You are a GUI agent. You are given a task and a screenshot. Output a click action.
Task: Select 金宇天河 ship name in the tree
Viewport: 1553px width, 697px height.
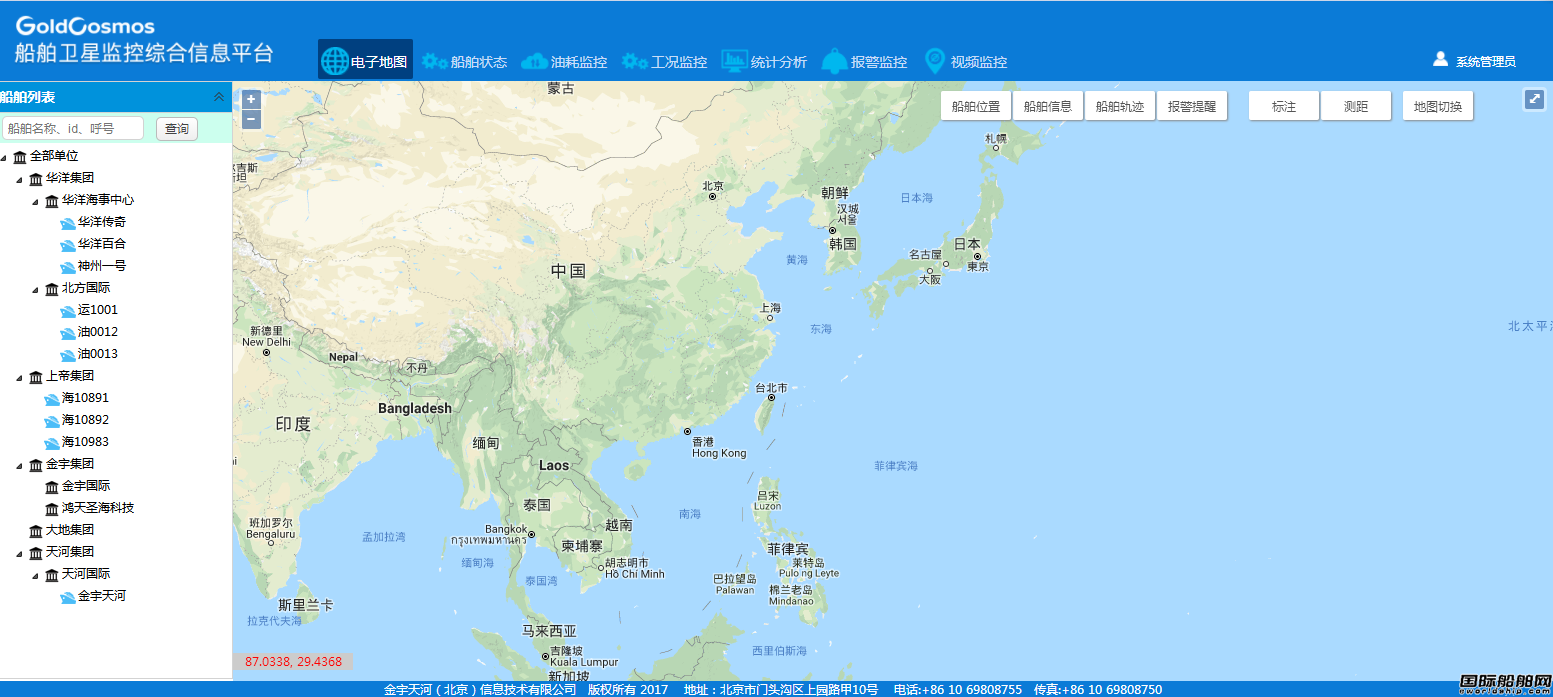click(x=102, y=596)
